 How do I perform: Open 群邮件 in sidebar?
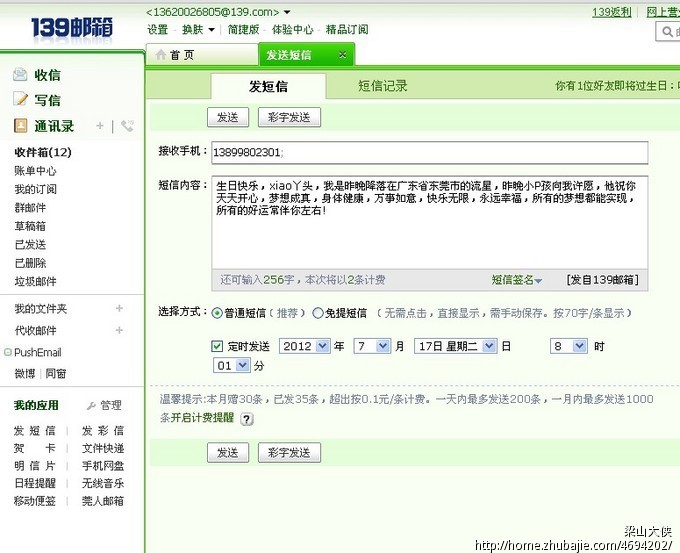[x=30, y=208]
